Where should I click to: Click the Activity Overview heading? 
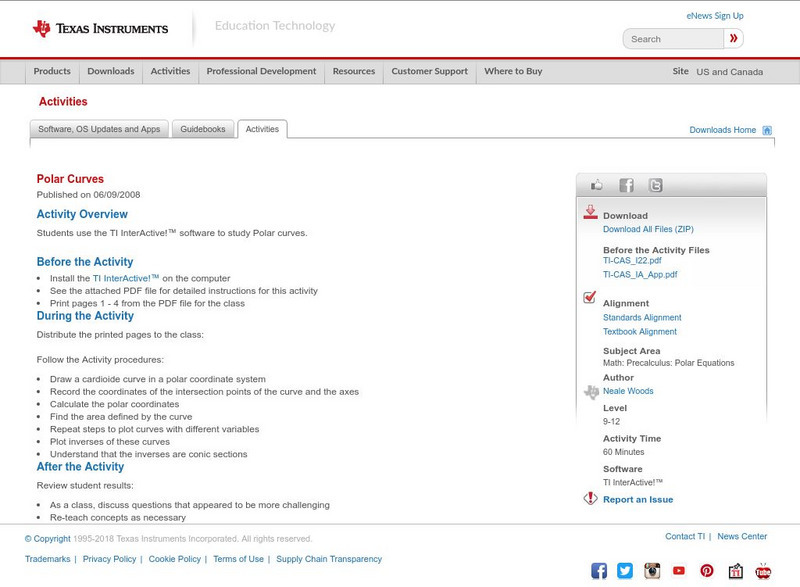pos(82,214)
